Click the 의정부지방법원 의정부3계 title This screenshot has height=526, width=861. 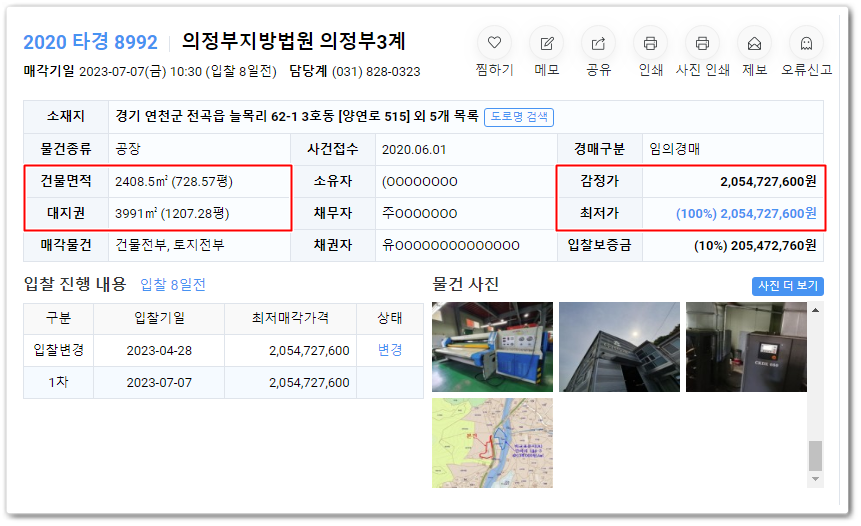pos(294,41)
